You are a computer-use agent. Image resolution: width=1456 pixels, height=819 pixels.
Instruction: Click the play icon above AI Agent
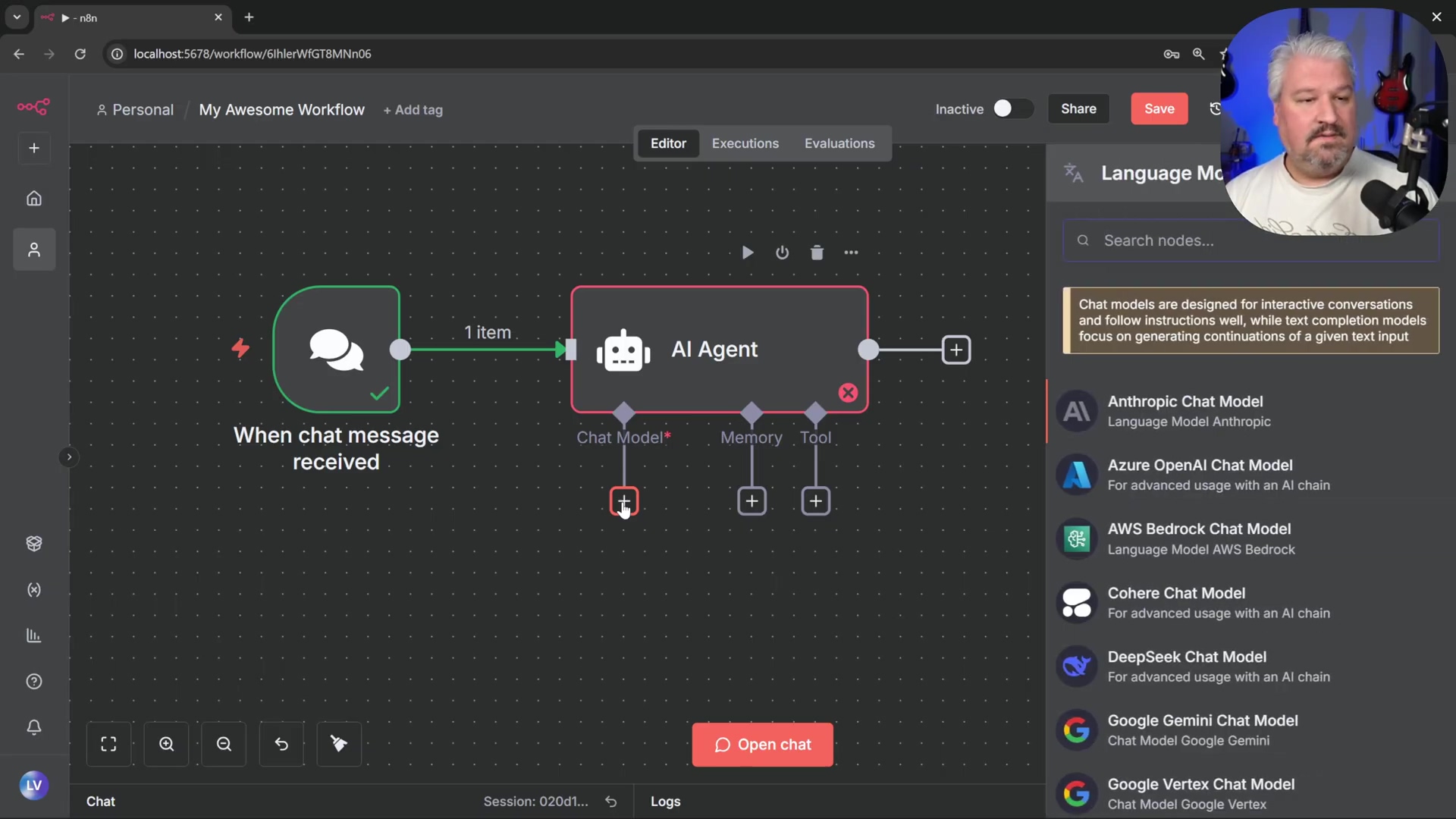747,253
